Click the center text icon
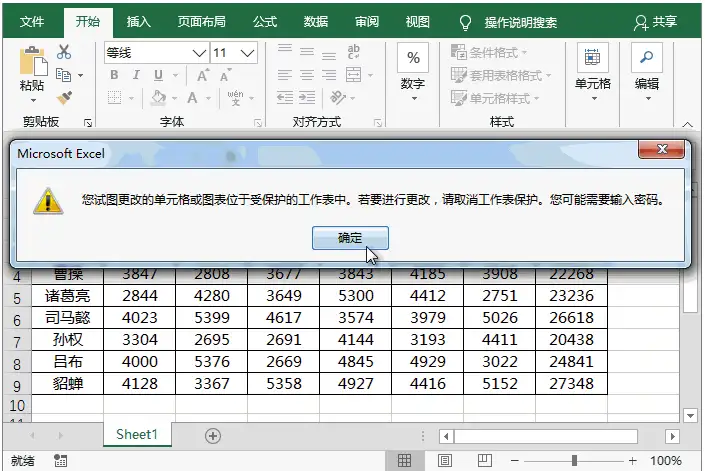Screen dimensions: 705x471 pyautogui.click(x=307, y=75)
